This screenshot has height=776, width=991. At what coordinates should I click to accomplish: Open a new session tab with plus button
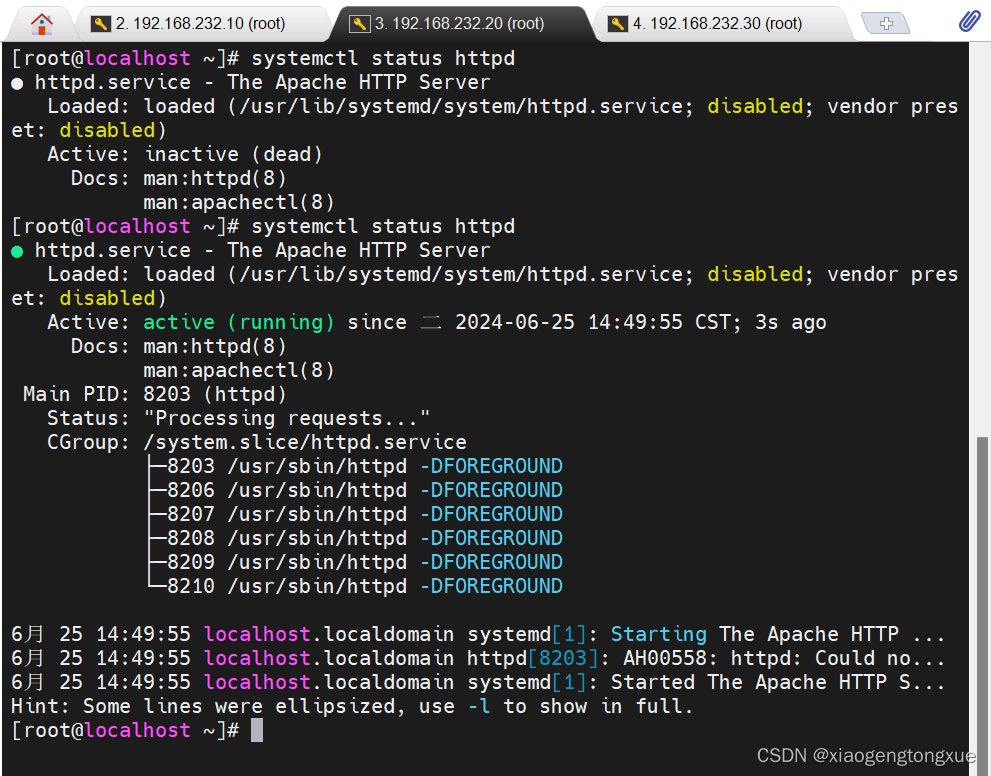tap(886, 24)
